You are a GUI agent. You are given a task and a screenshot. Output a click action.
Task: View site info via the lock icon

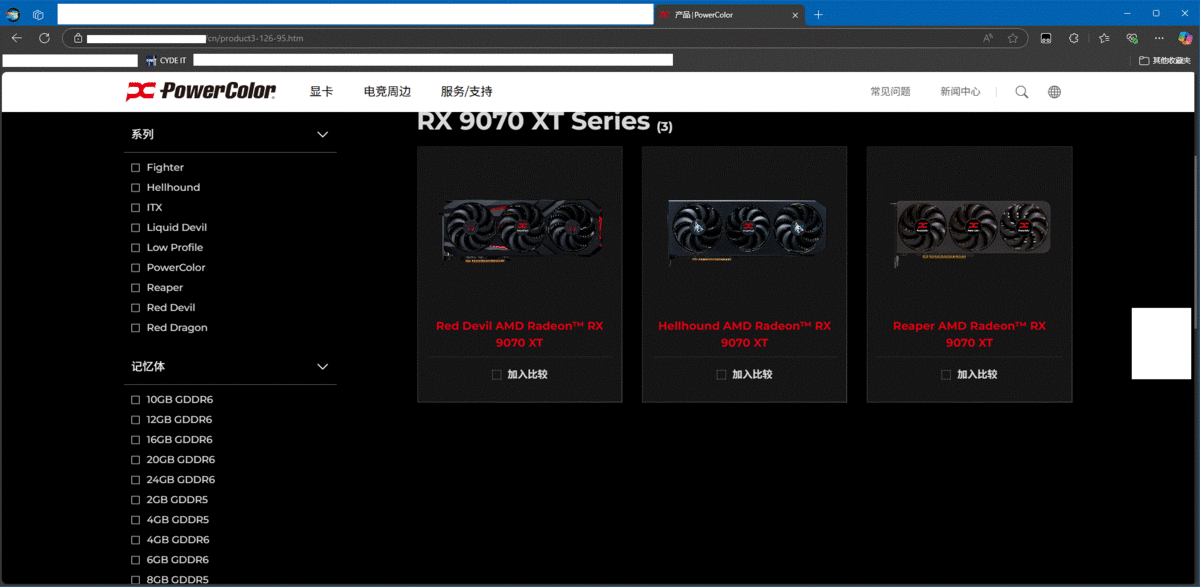click(78, 38)
